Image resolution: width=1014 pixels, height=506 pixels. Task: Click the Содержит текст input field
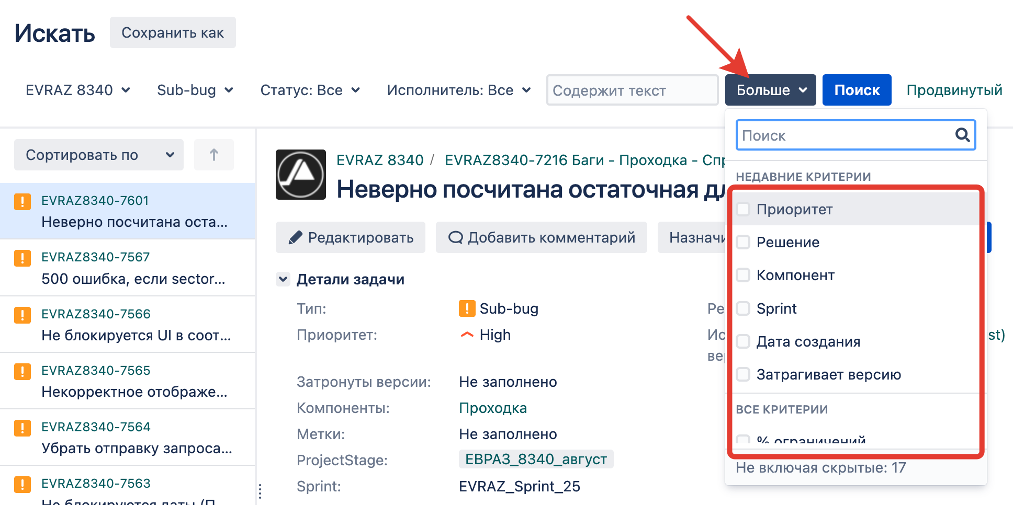pyautogui.click(x=632, y=90)
